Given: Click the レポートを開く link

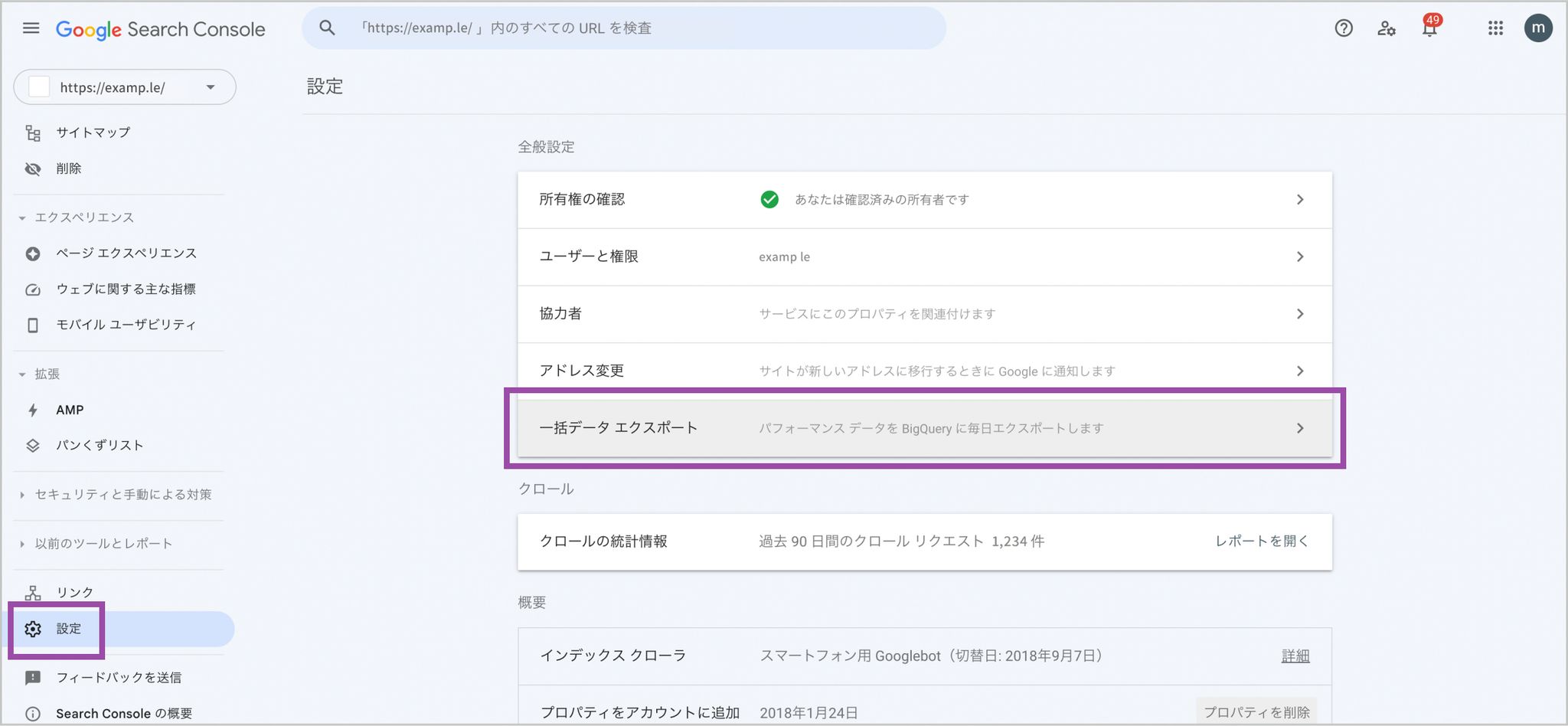Looking at the screenshot, I should [x=1262, y=541].
